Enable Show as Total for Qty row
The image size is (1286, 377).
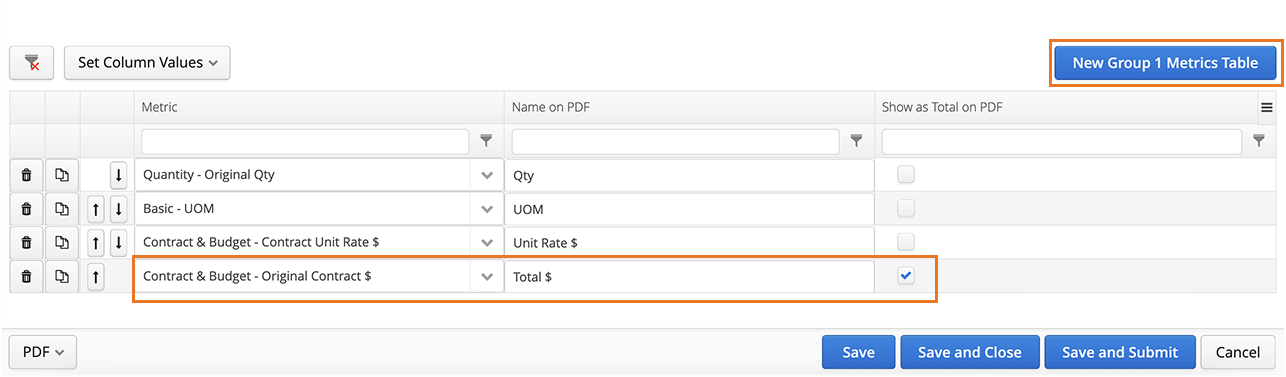coord(906,175)
